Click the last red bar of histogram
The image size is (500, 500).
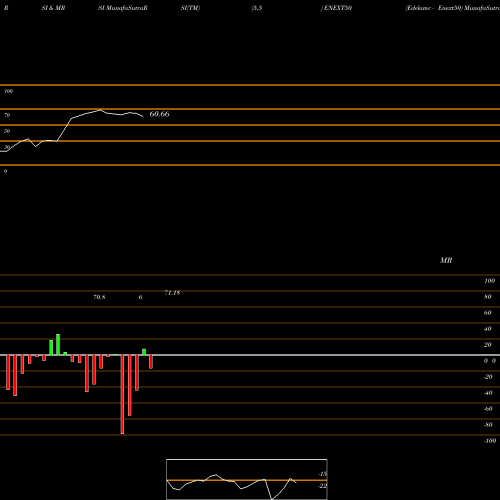pyautogui.click(x=151, y=362)
